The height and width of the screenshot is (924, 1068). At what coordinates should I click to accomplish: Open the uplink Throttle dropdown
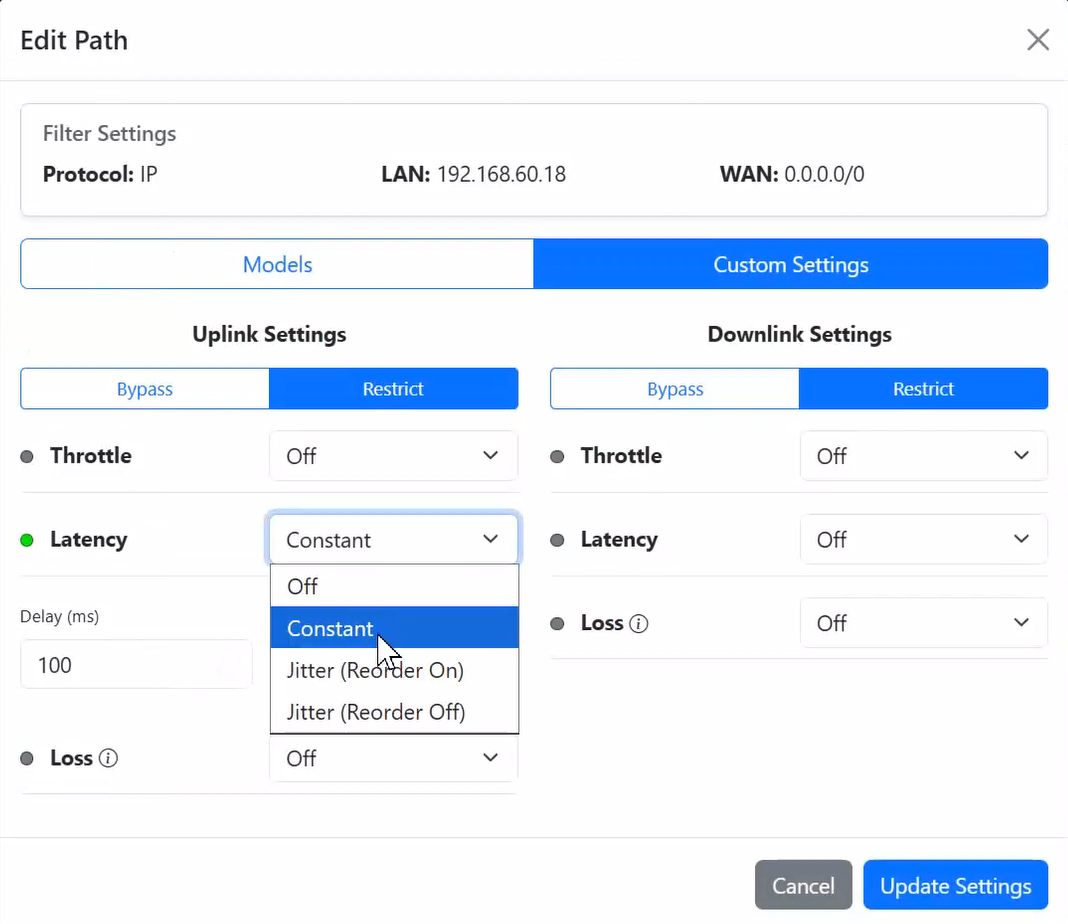point(393,455)
